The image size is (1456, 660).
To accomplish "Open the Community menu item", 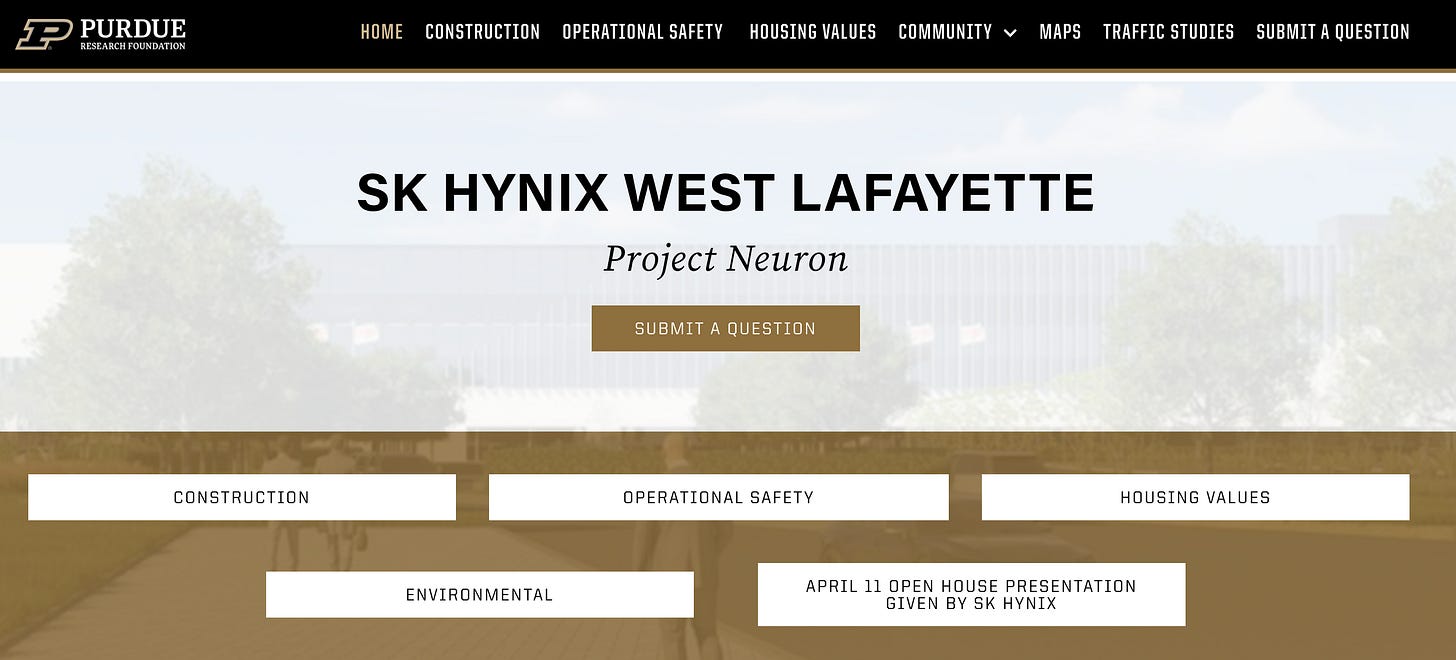I will click(945, 32).
